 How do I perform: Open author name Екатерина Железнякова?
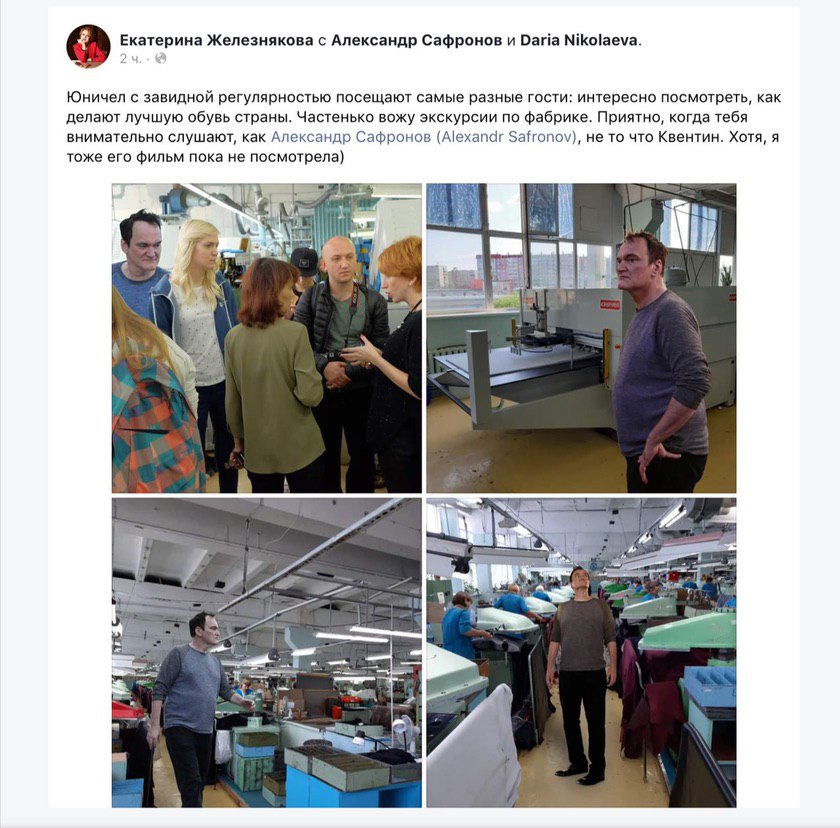[216, 40]
